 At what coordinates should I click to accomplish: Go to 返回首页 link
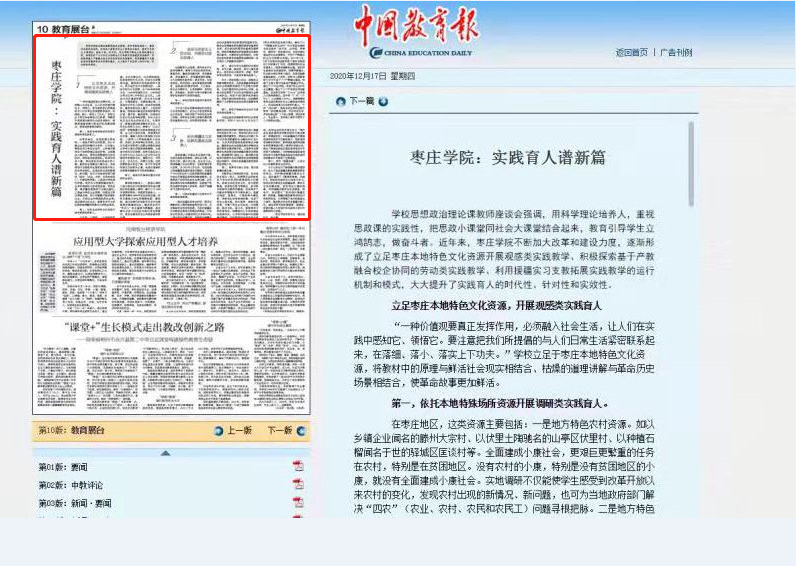(631, 53)
